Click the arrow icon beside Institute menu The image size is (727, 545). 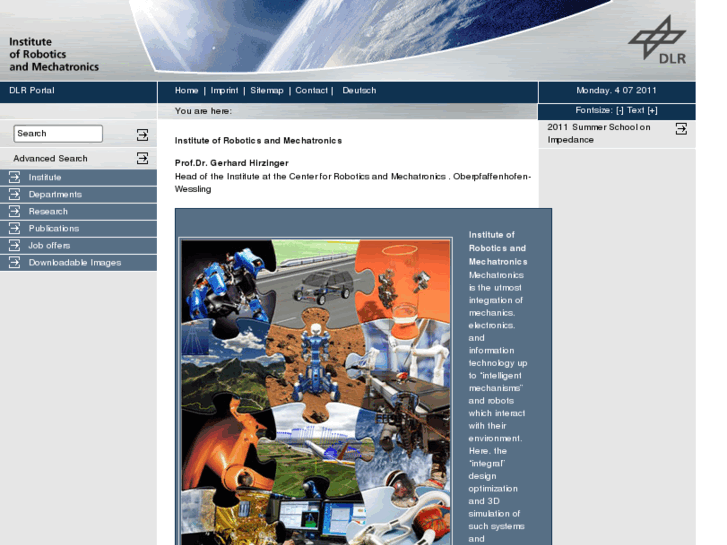coord(14,177)
